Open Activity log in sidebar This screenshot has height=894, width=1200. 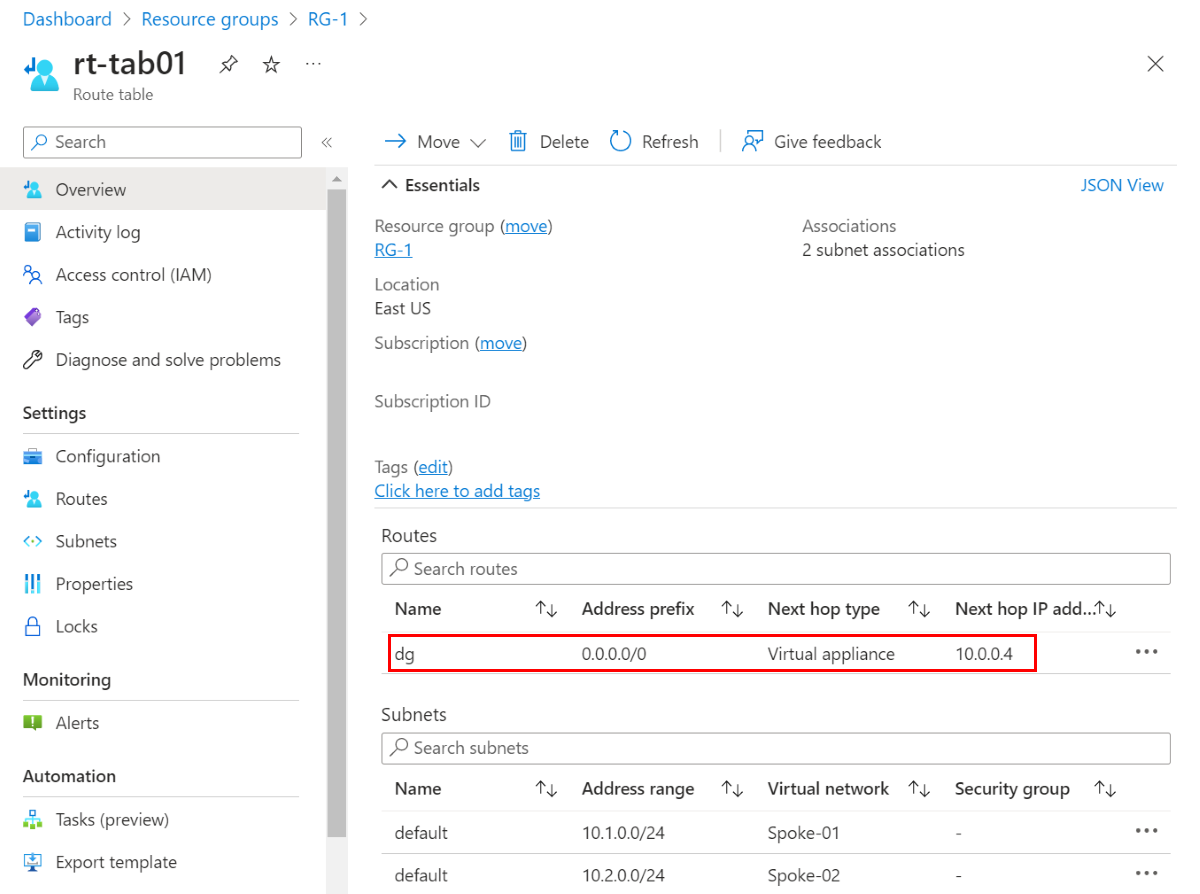[x=98, y=232]
